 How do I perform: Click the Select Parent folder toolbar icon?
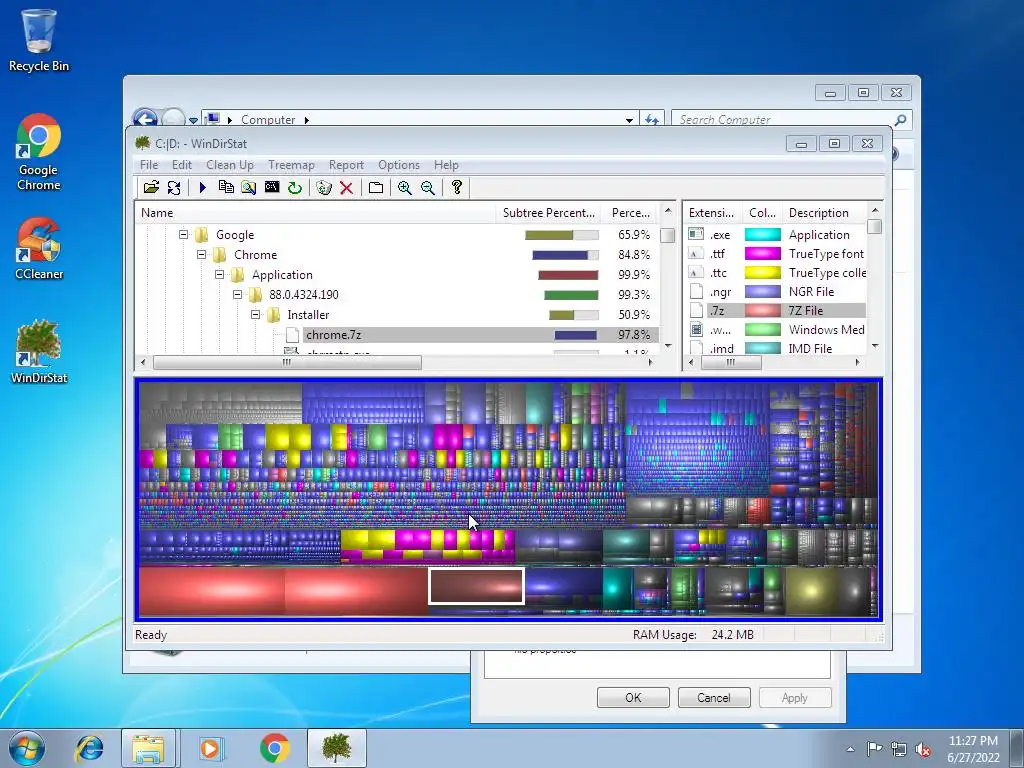(x=376, y=188)
